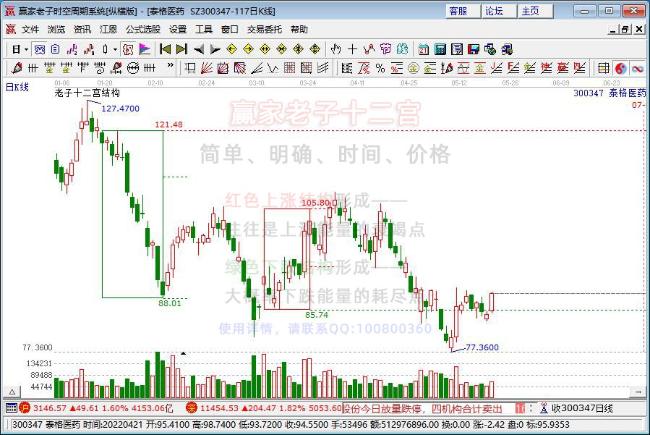Click the triangle button at chart bottom-left
650x435 pixels.
(12, 392)
